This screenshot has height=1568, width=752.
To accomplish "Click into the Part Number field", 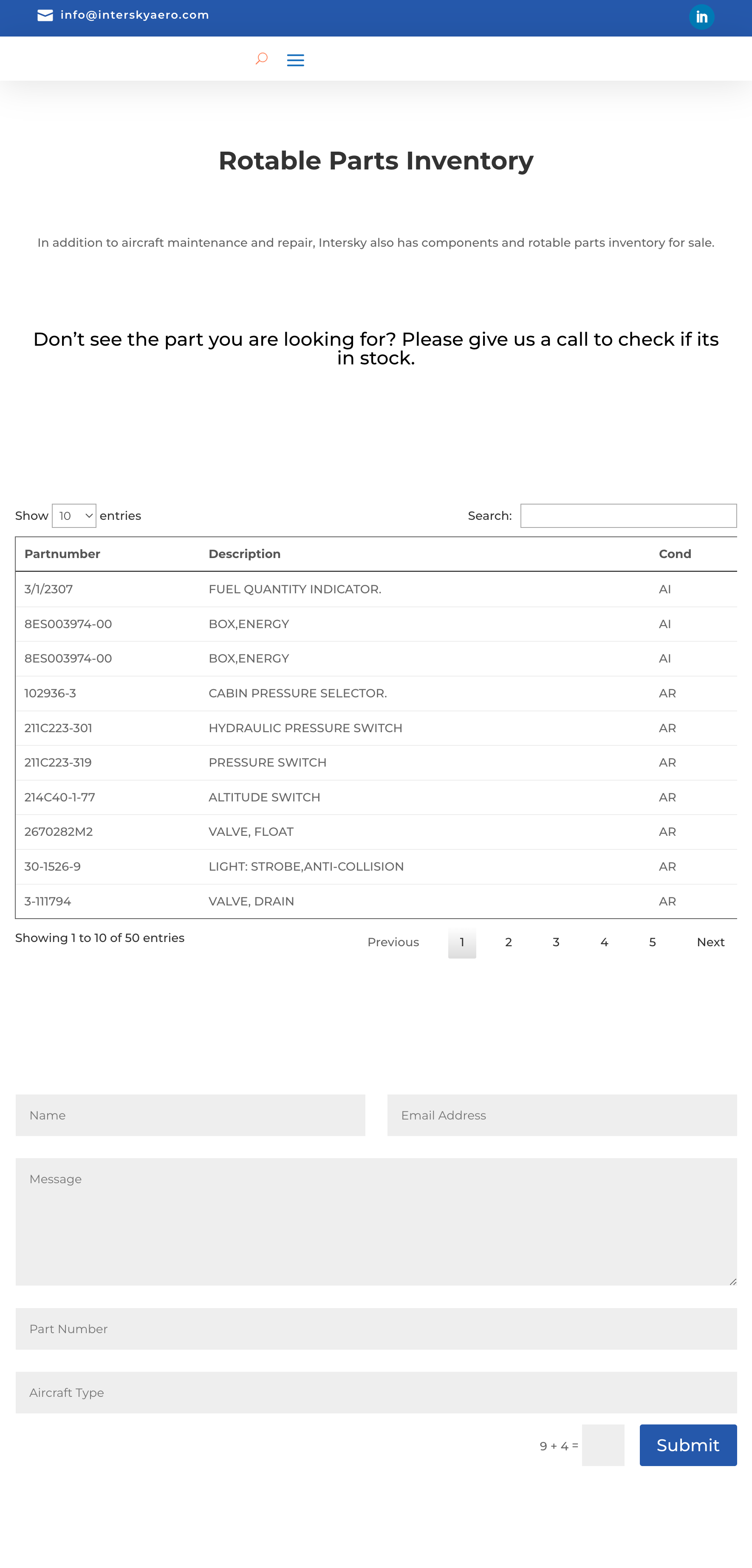I will click(376, 1329).
